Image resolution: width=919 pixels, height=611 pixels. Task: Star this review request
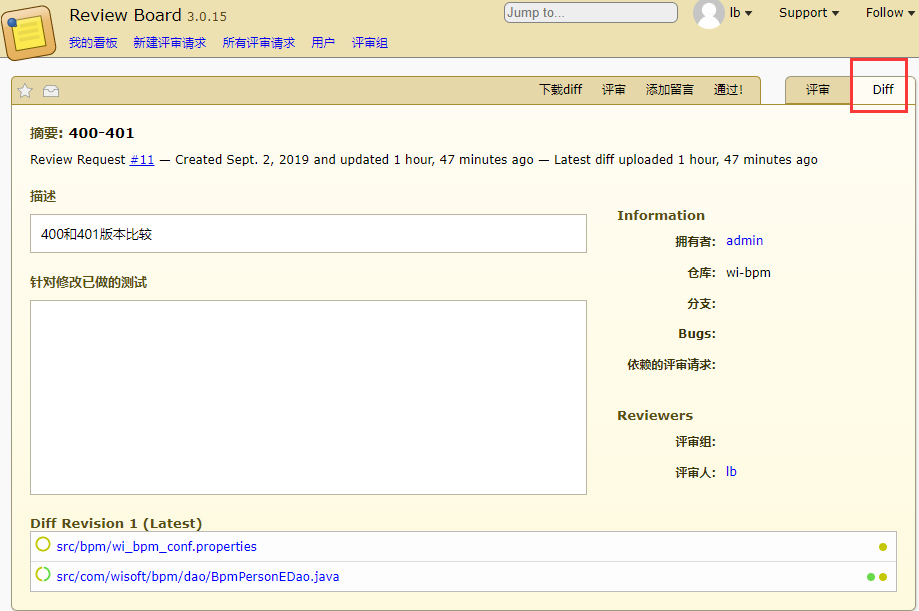click(x=25, y=91)
